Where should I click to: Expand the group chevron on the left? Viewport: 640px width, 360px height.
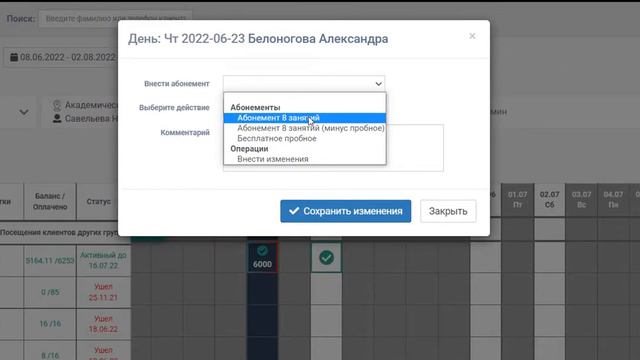pyautogui.click(x=24, y=112)
